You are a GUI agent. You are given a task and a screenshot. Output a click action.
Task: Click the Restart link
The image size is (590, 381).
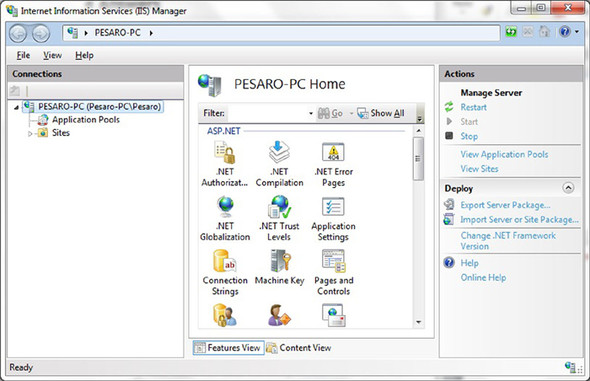click(473, 107)
